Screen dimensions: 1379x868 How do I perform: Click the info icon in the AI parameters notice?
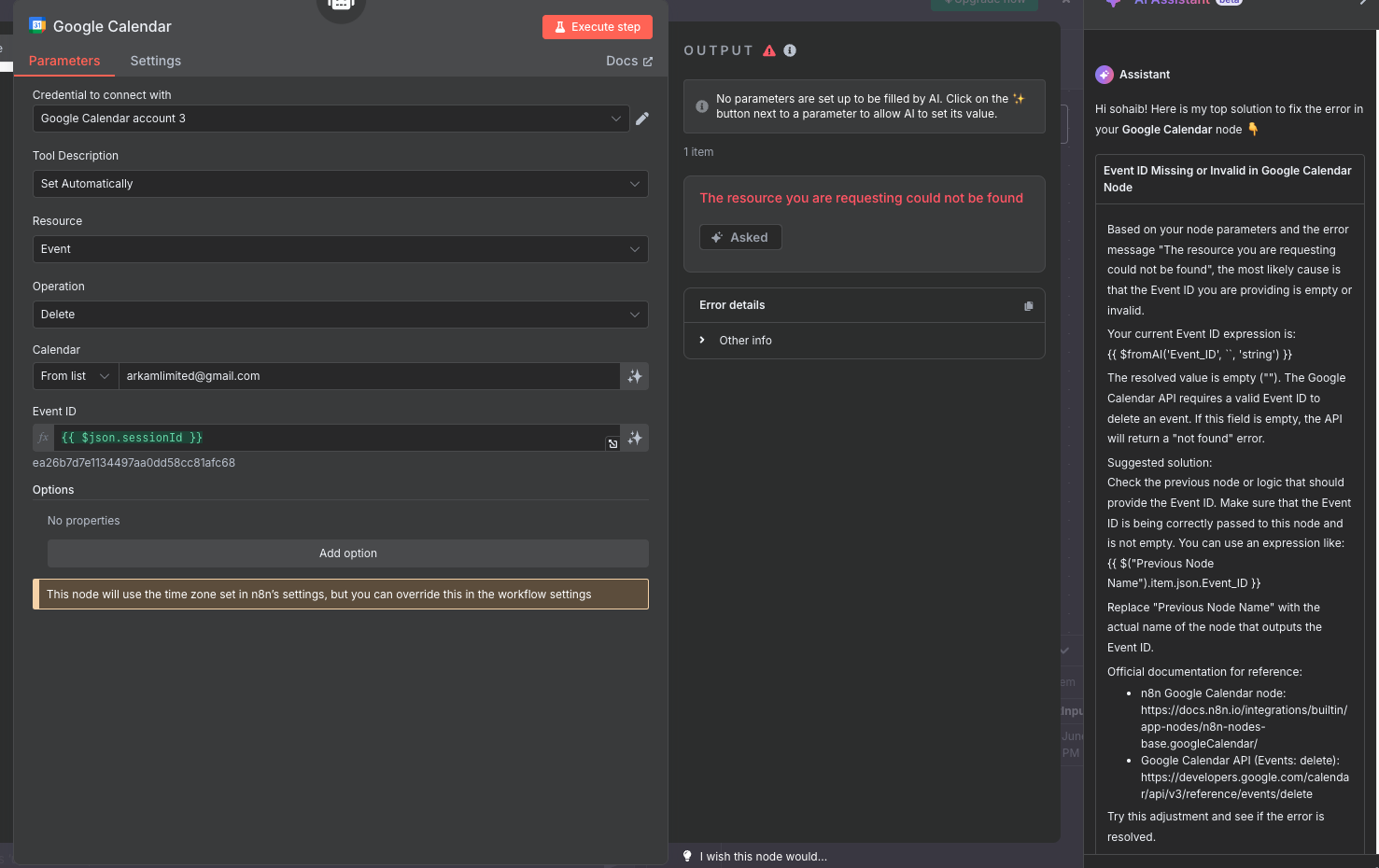point(702,106)
